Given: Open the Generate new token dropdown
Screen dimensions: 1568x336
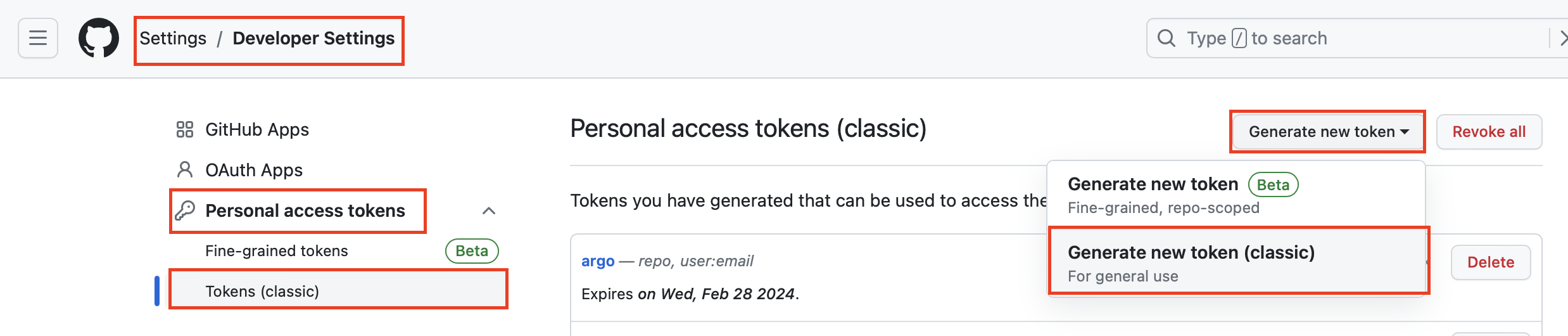Looking at the screenshot, I should (x=1328, y=132).
